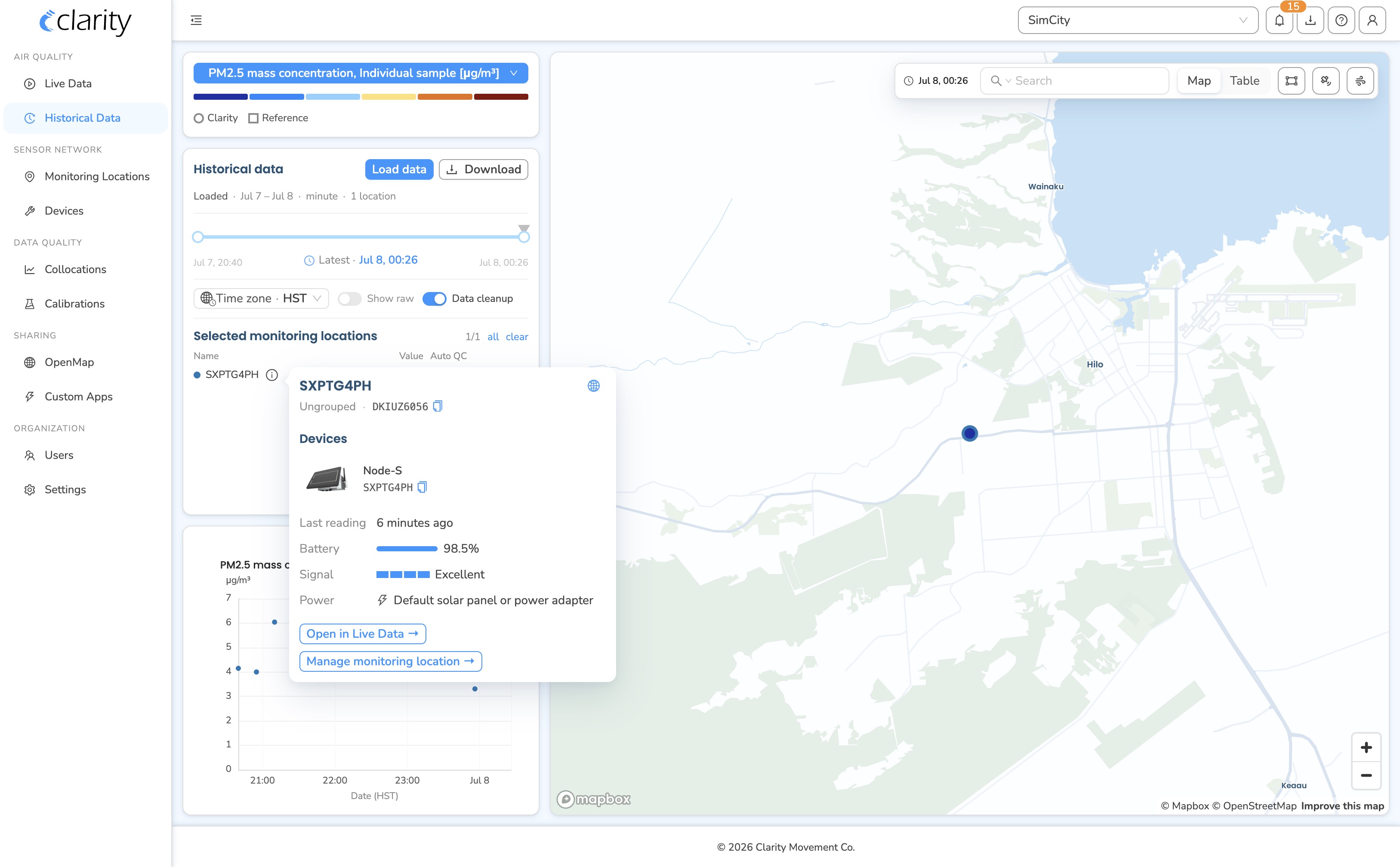Open Calibrations

pyautogui.click(x=86, y=304)
